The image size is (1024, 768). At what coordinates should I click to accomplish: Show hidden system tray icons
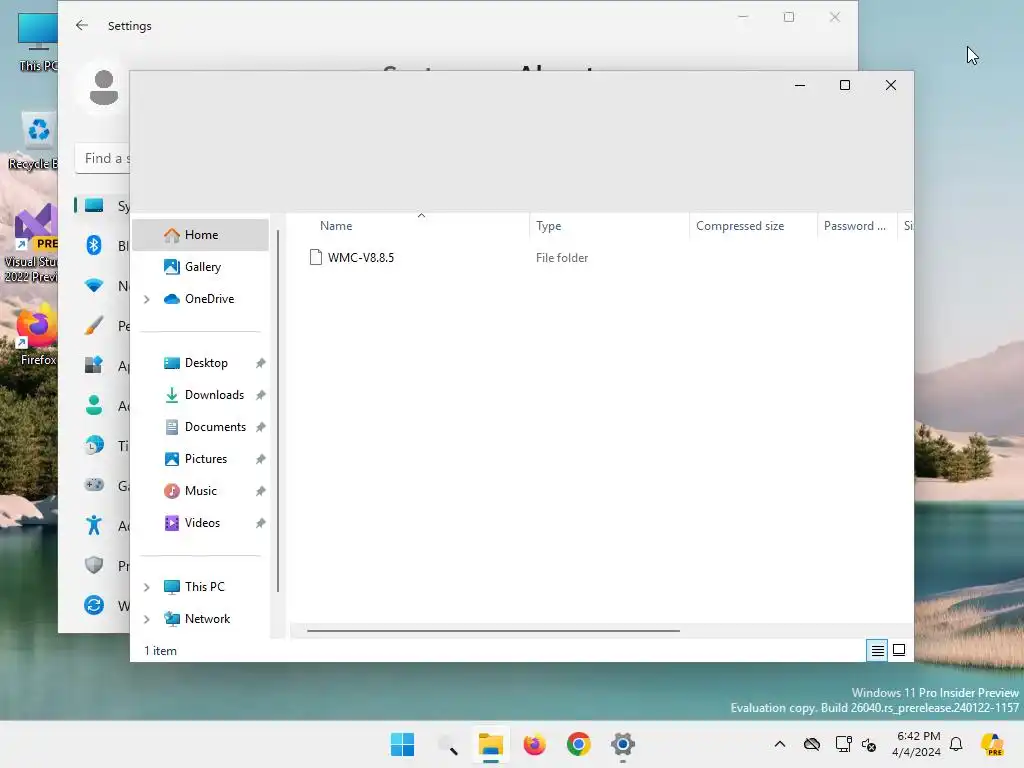click(780, 744)
